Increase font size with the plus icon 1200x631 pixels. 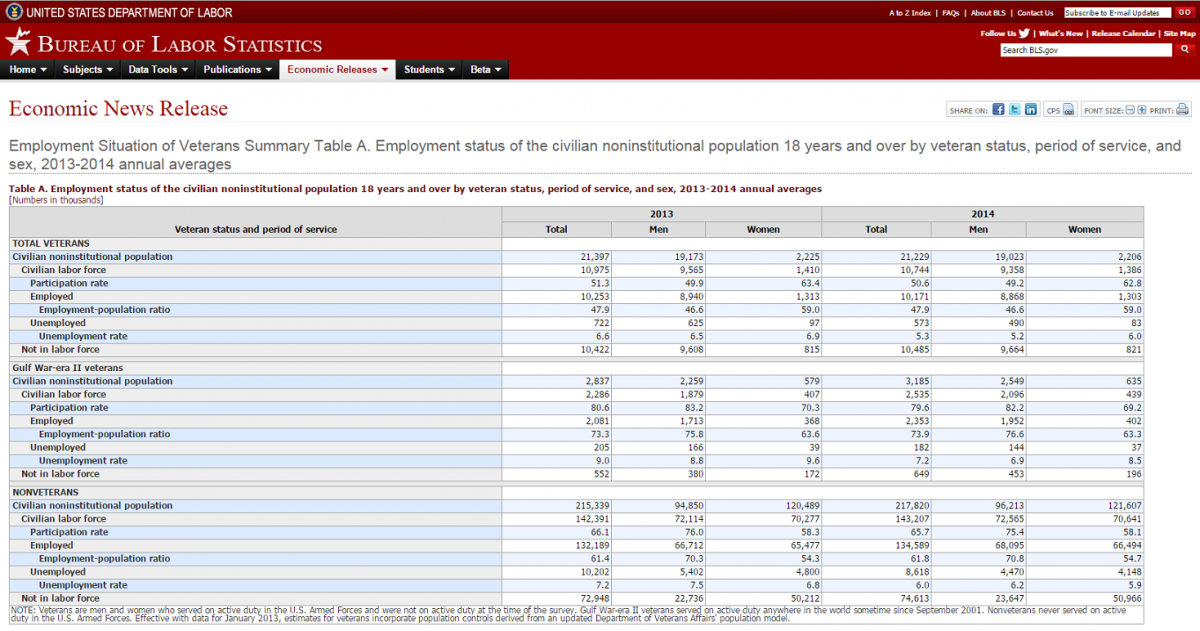tap(1141, 110)
